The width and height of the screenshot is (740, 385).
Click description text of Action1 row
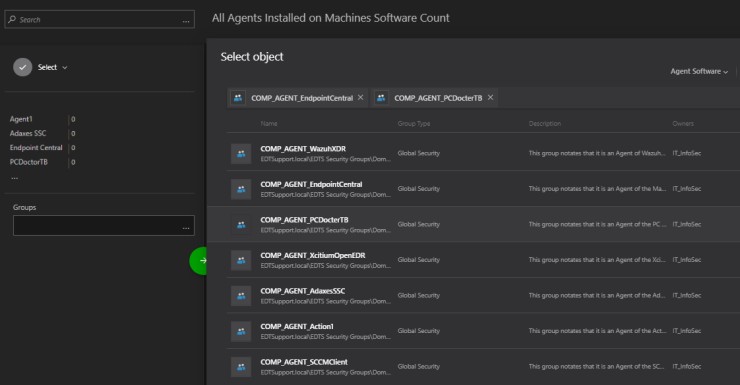click(x=597, y=331)
